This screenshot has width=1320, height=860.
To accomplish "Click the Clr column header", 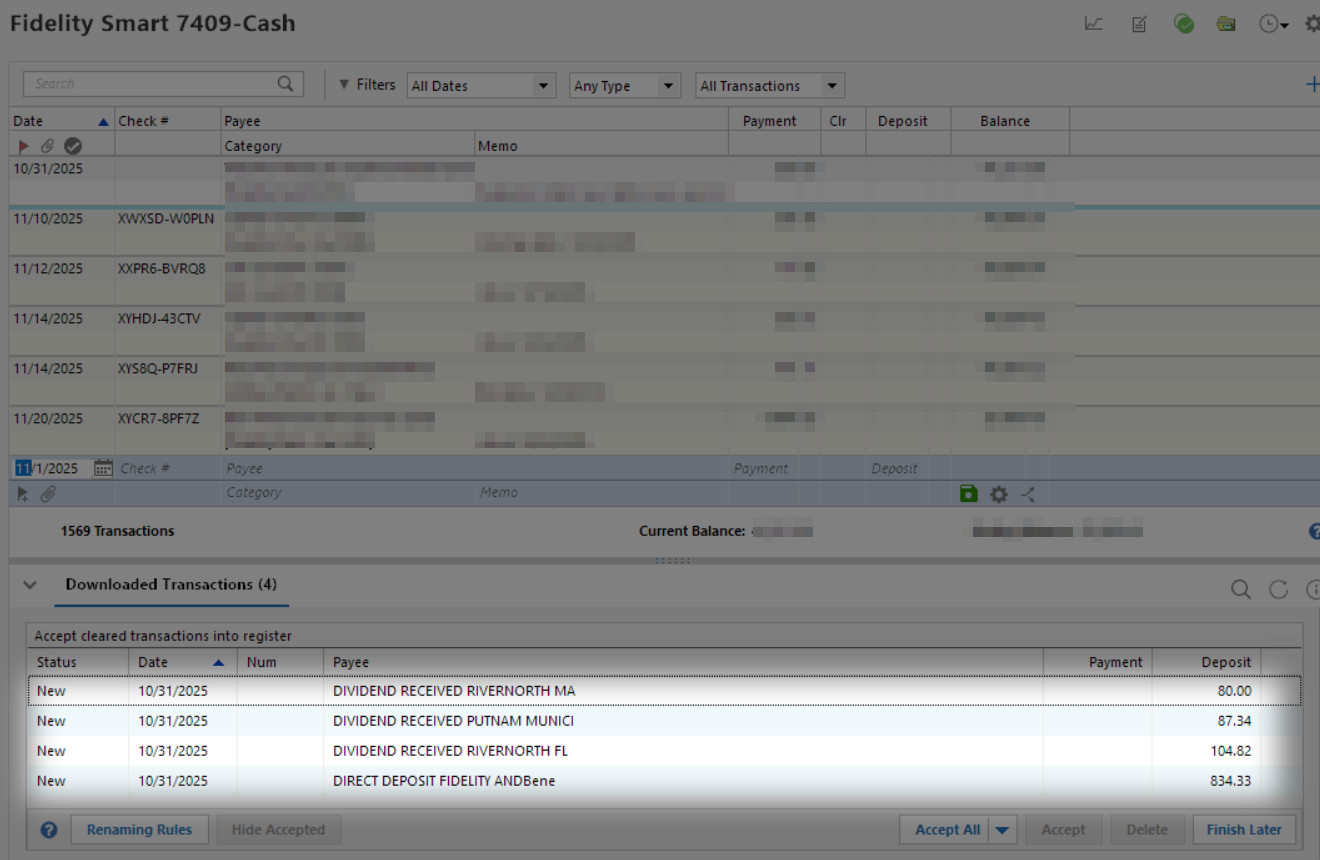I will click(x=843, y=121).
